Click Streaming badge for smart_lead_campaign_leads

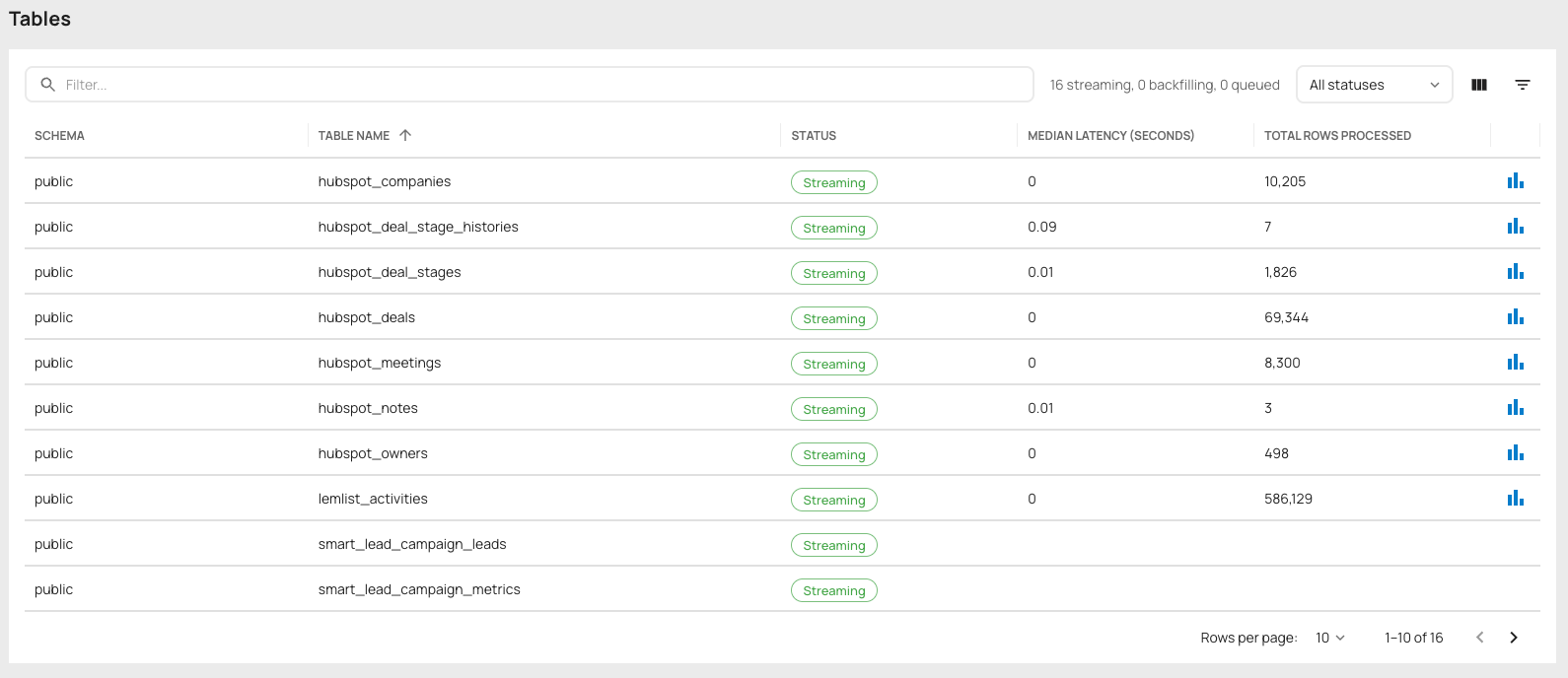click(834, 545)
